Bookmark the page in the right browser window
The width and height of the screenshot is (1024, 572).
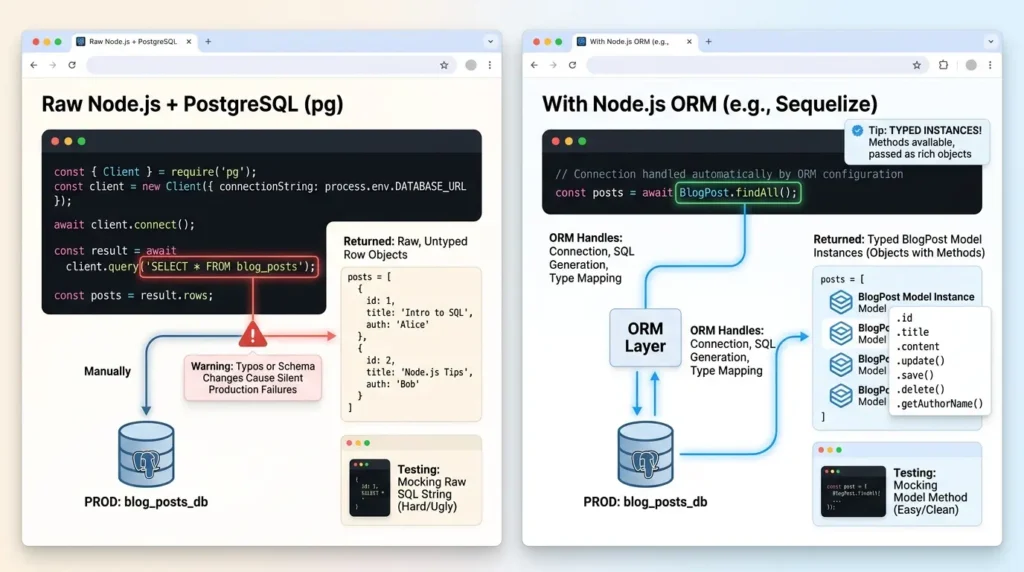click(917, 65)
